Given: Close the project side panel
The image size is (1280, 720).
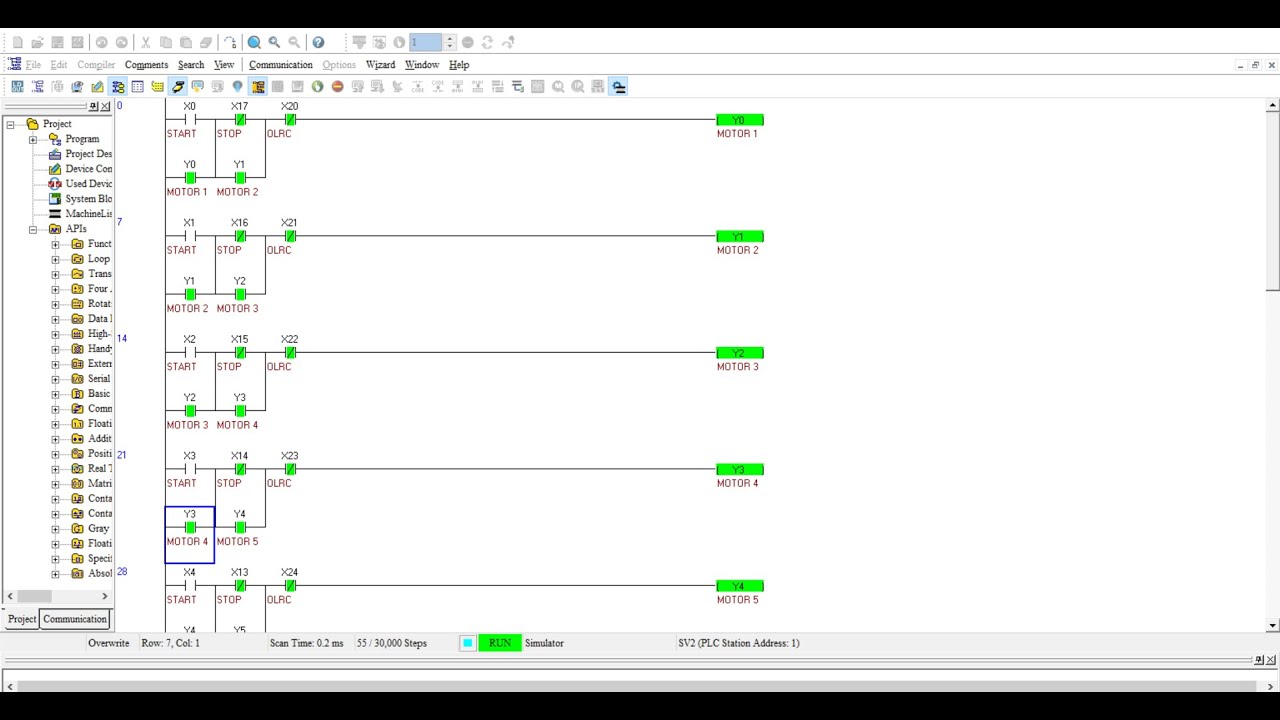Looking at the screenshot, I should point(105,106).
